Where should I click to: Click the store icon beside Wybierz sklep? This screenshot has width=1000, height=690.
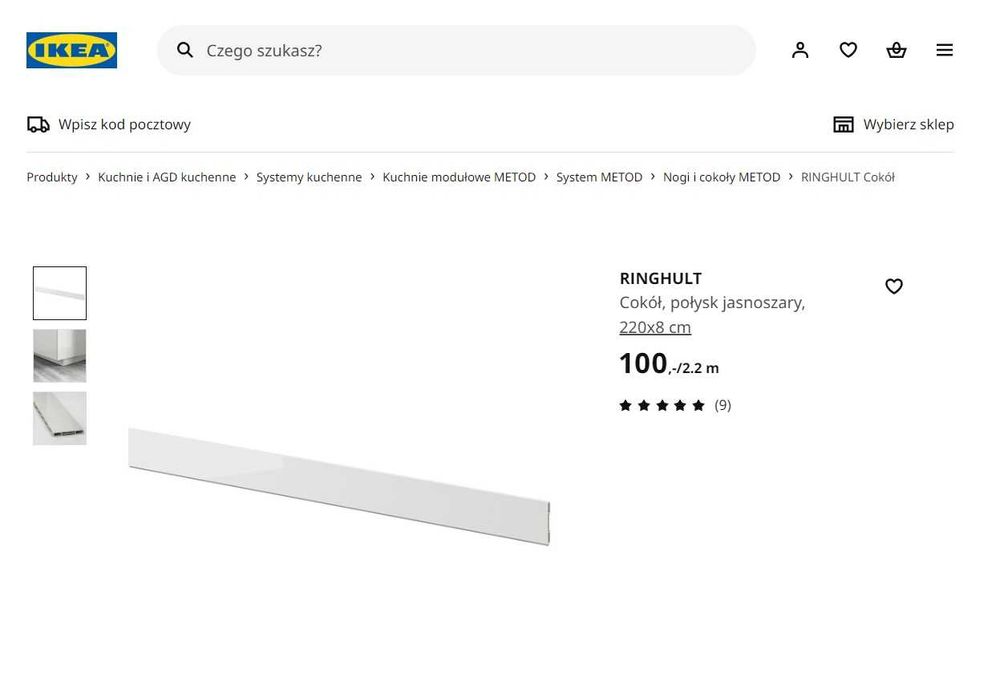pyautogui.click(x=844, y=125)
